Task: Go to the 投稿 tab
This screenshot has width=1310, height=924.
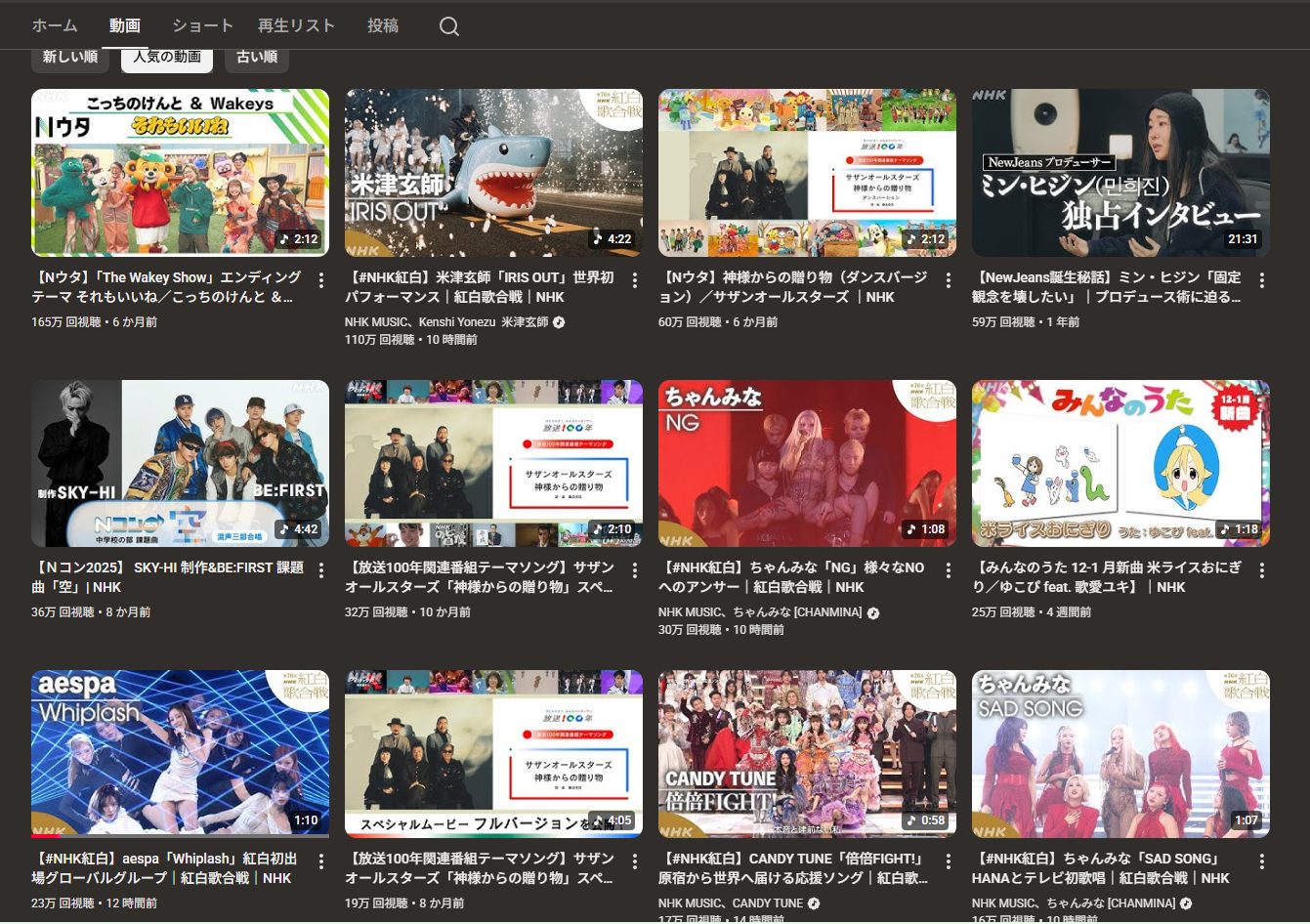Action: click(383, 26)
